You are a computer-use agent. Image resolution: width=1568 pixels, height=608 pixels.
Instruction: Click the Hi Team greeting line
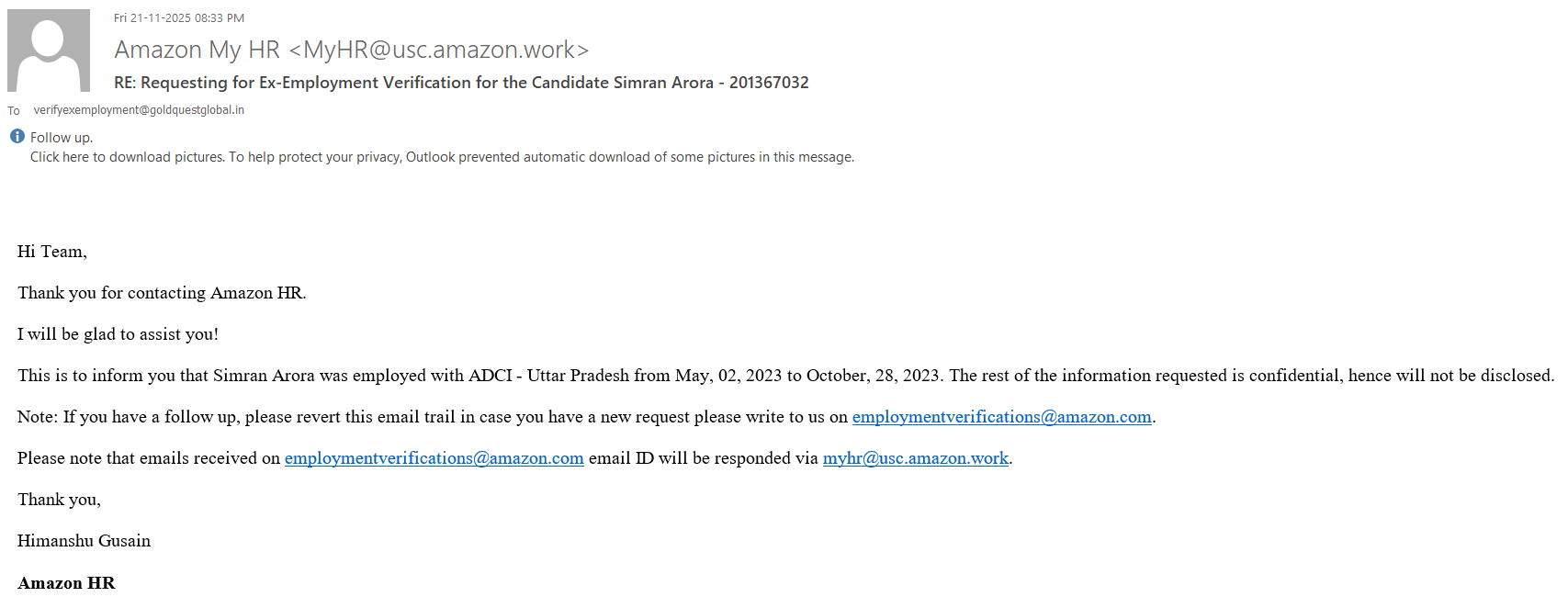click(x=52, y=252)
